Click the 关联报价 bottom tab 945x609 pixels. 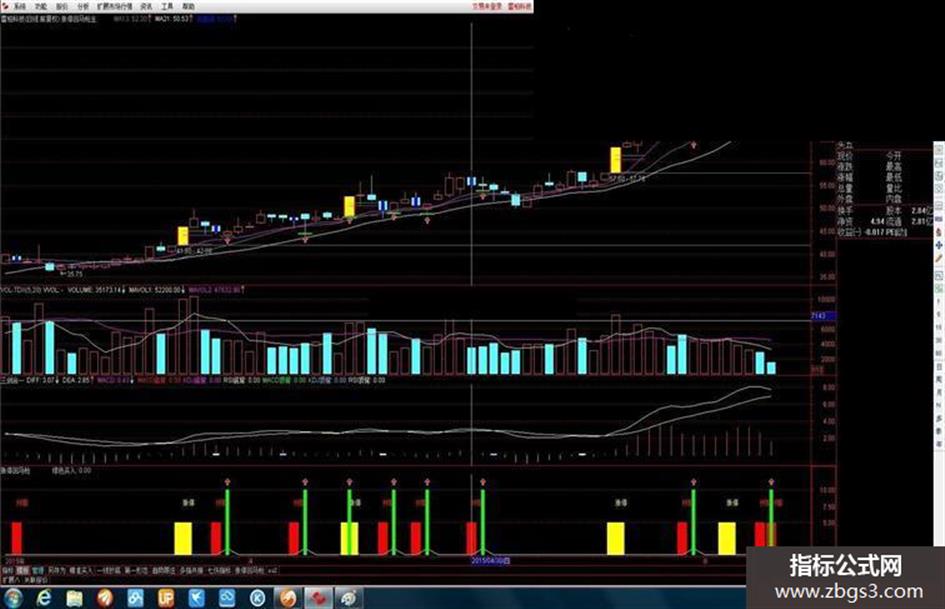point(36,580)
